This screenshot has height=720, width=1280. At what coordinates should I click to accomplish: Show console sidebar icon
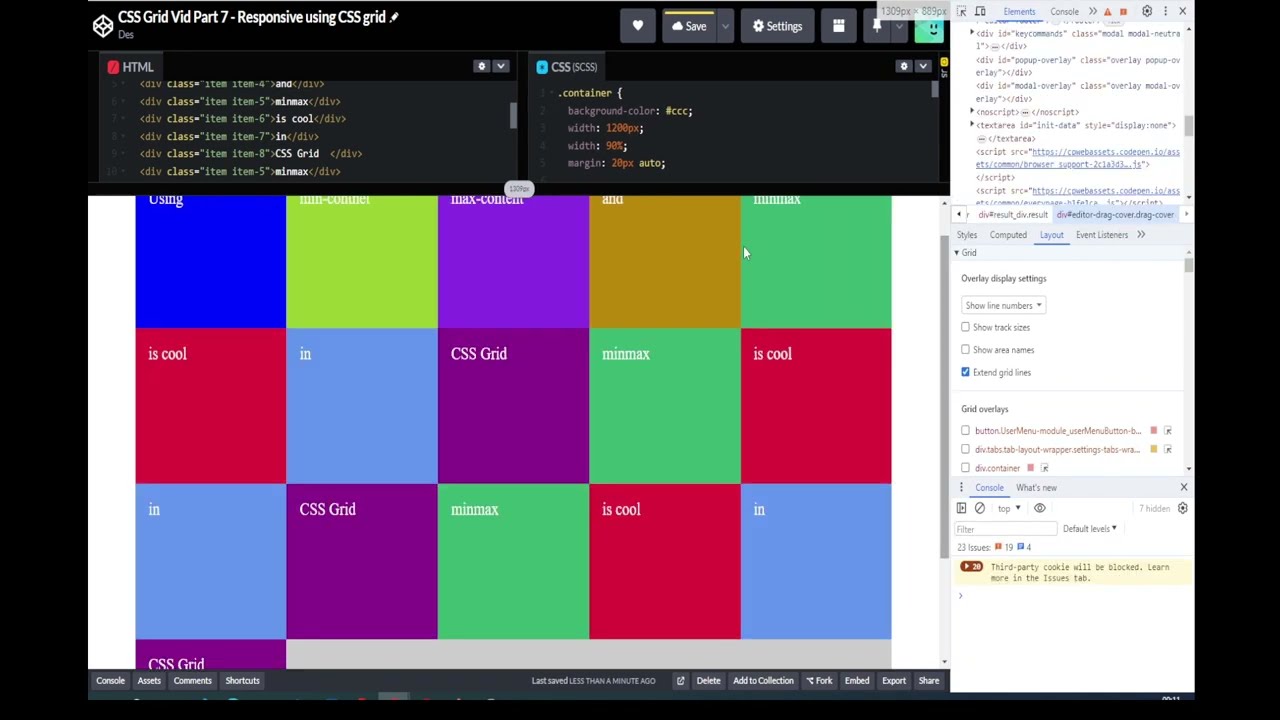pyautogui.click(x=962, y=508)
